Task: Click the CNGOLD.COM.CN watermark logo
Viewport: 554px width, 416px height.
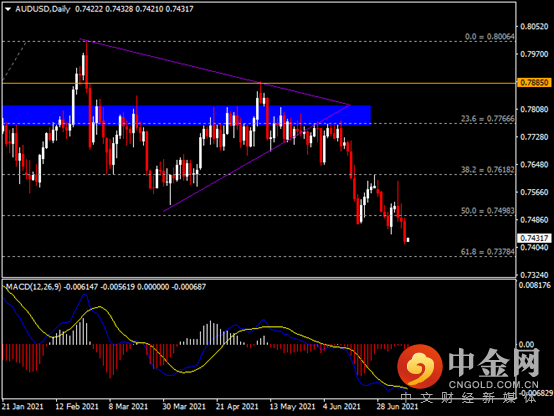Action: pos(468,368)
